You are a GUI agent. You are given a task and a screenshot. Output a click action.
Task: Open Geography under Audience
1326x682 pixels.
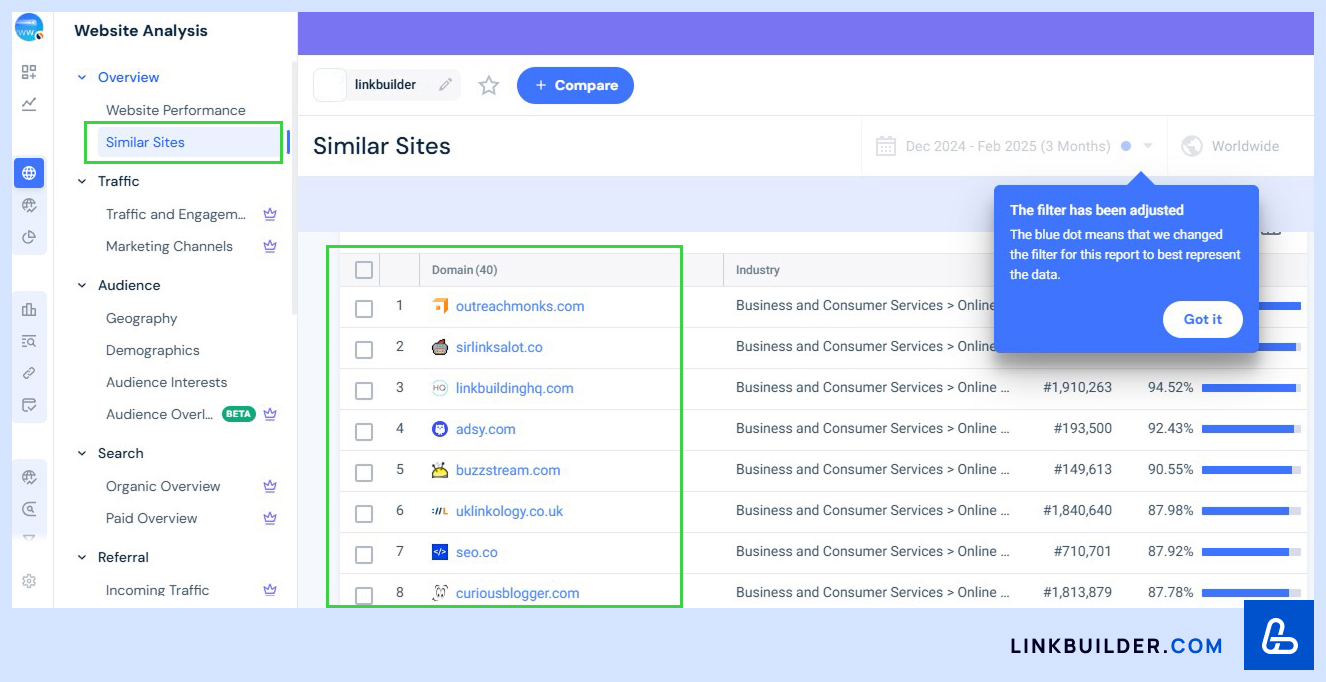pyautogui.click(x=142, y=318)
